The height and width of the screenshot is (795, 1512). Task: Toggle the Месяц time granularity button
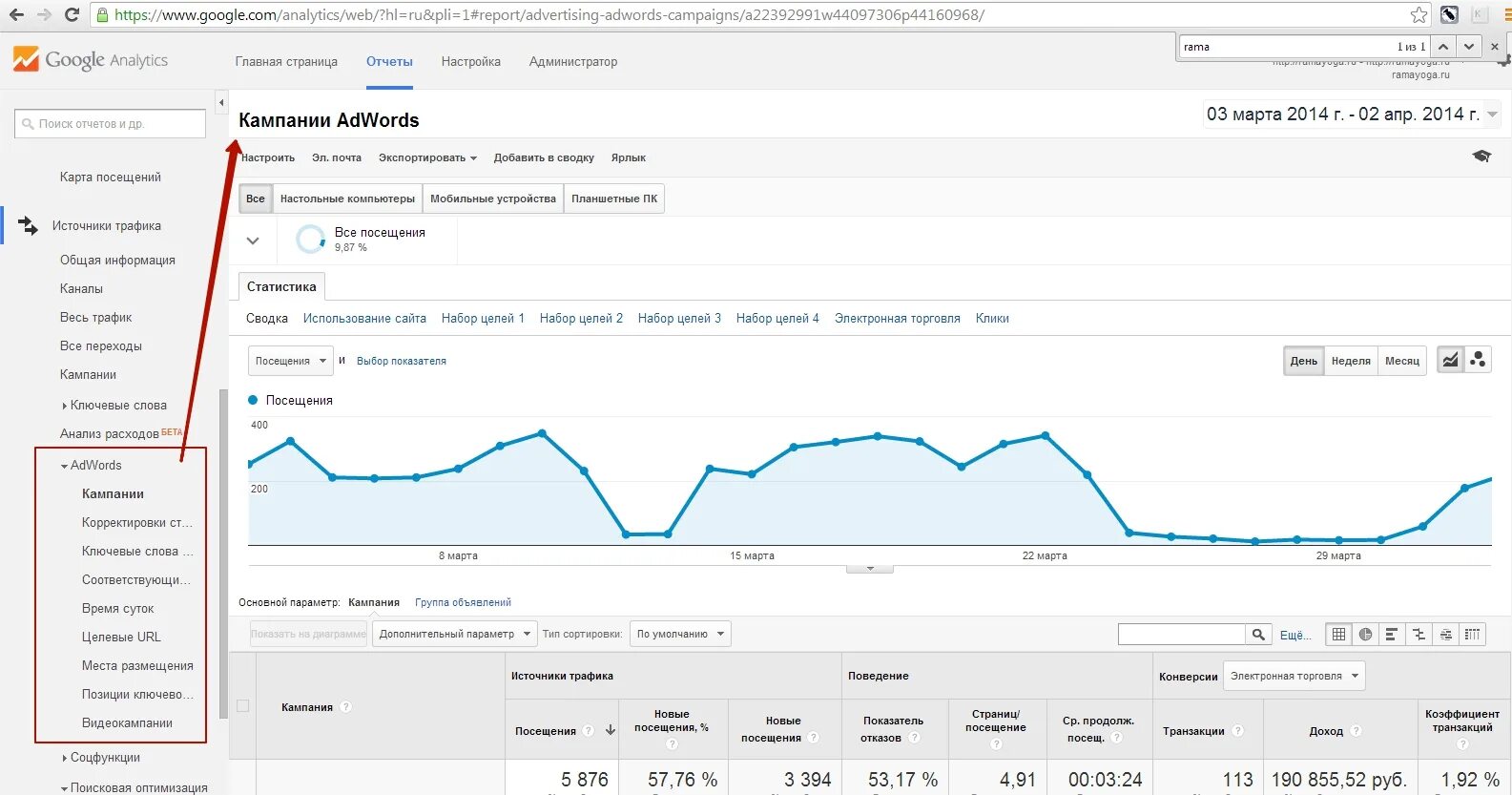pyautogui.click(x=1402, y=361)
